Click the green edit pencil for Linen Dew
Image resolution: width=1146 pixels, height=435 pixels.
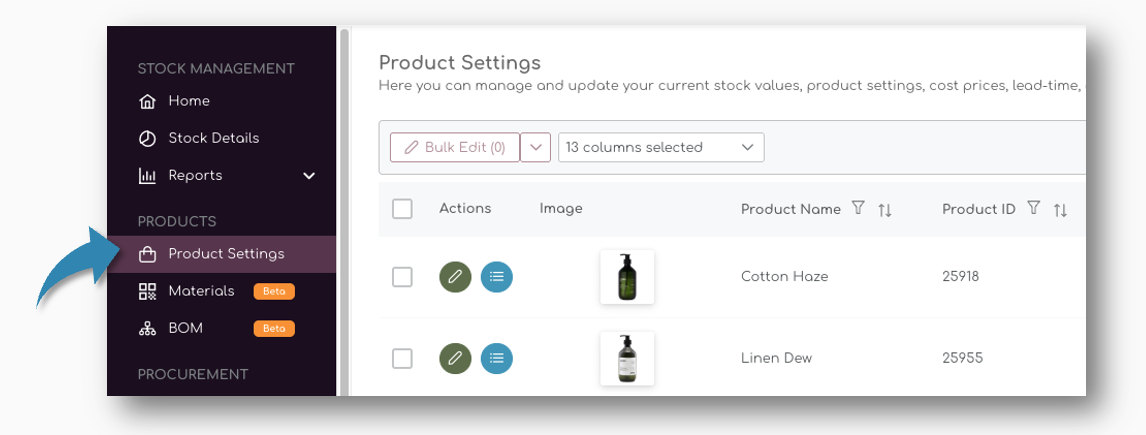455,358
